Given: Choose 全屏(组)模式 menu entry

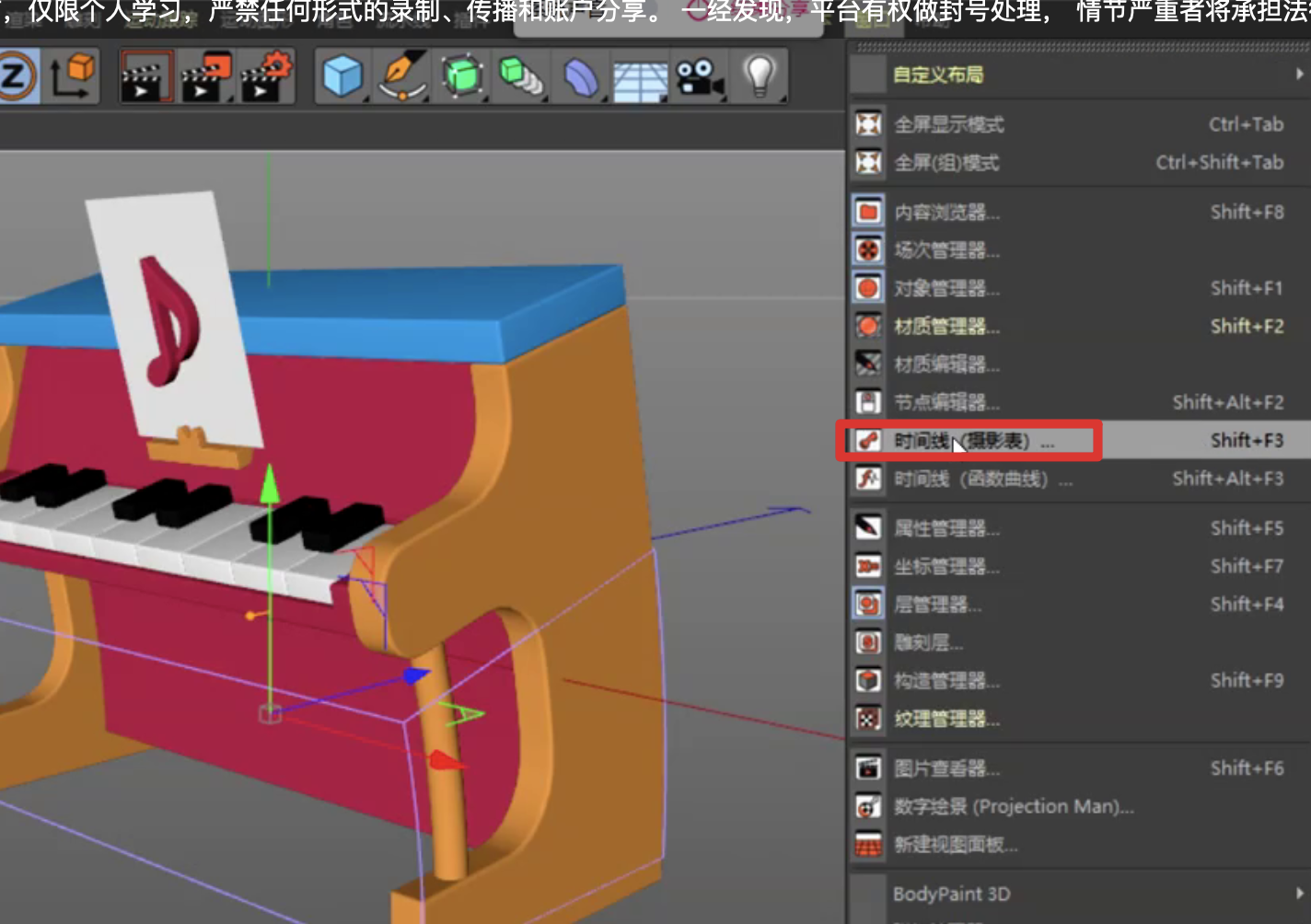Looking at the screenshot, I should pos(1079,163).
